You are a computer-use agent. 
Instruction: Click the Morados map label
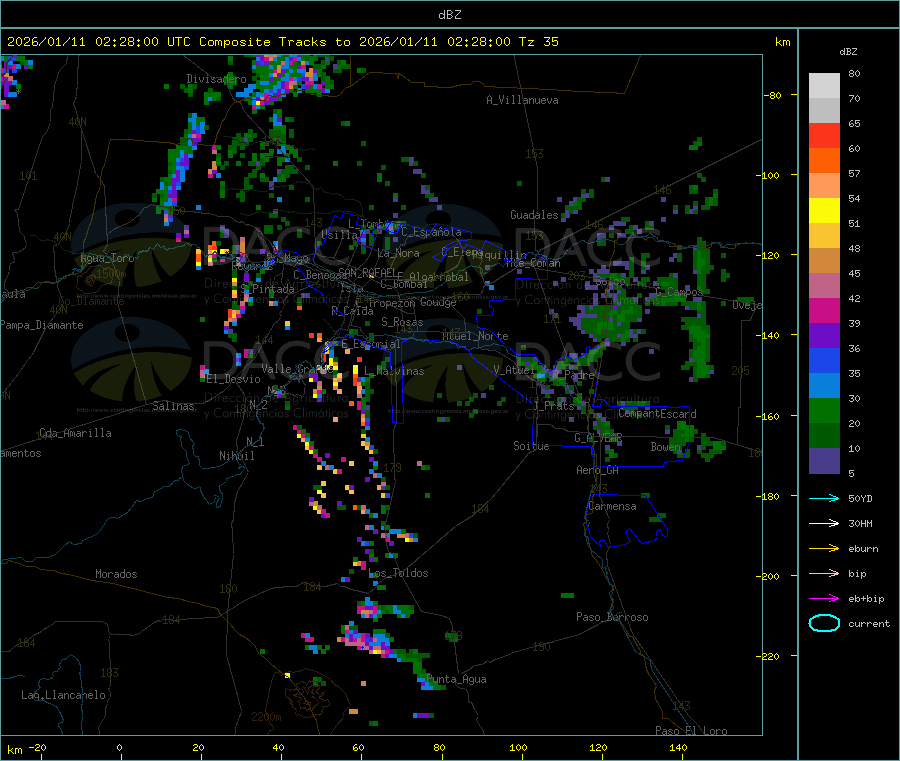116,574
